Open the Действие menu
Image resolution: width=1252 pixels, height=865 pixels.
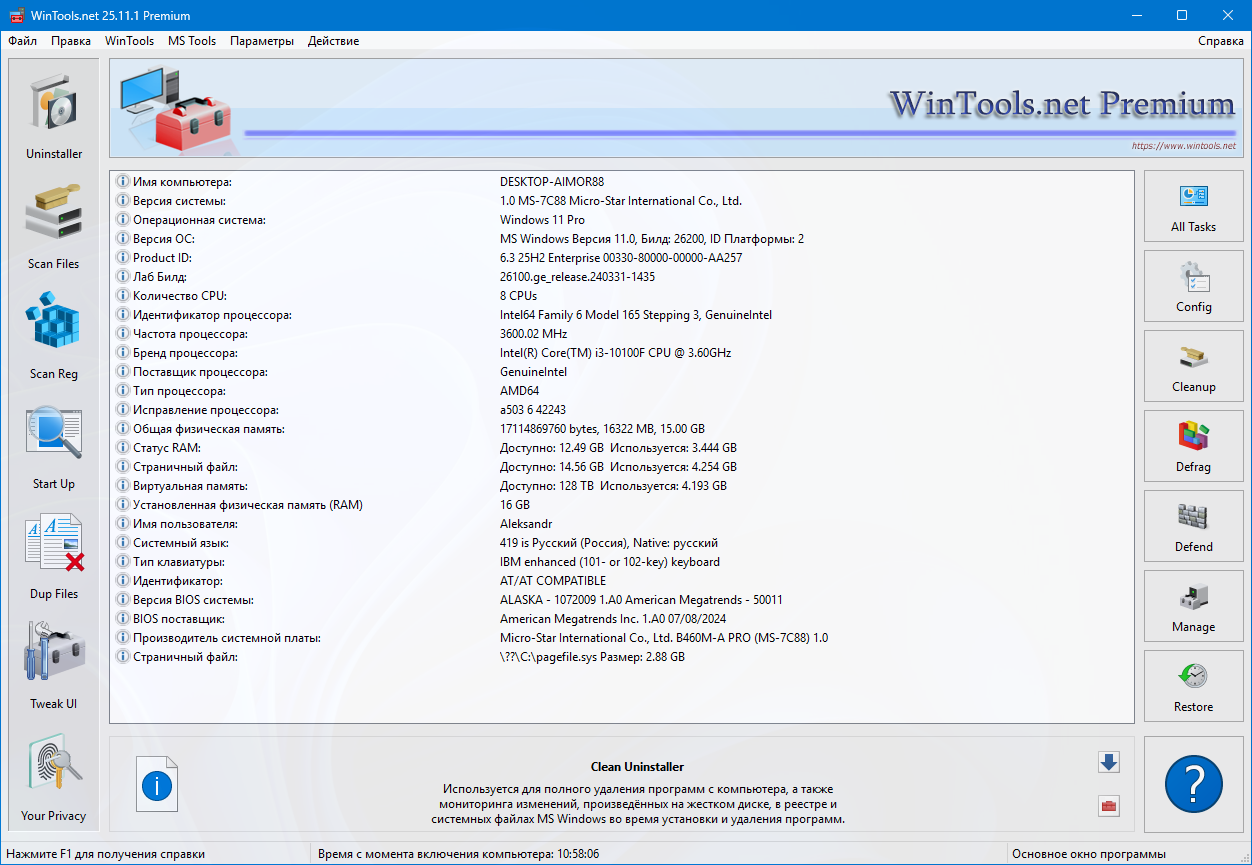pyautogui.click(x=333, y=41)
